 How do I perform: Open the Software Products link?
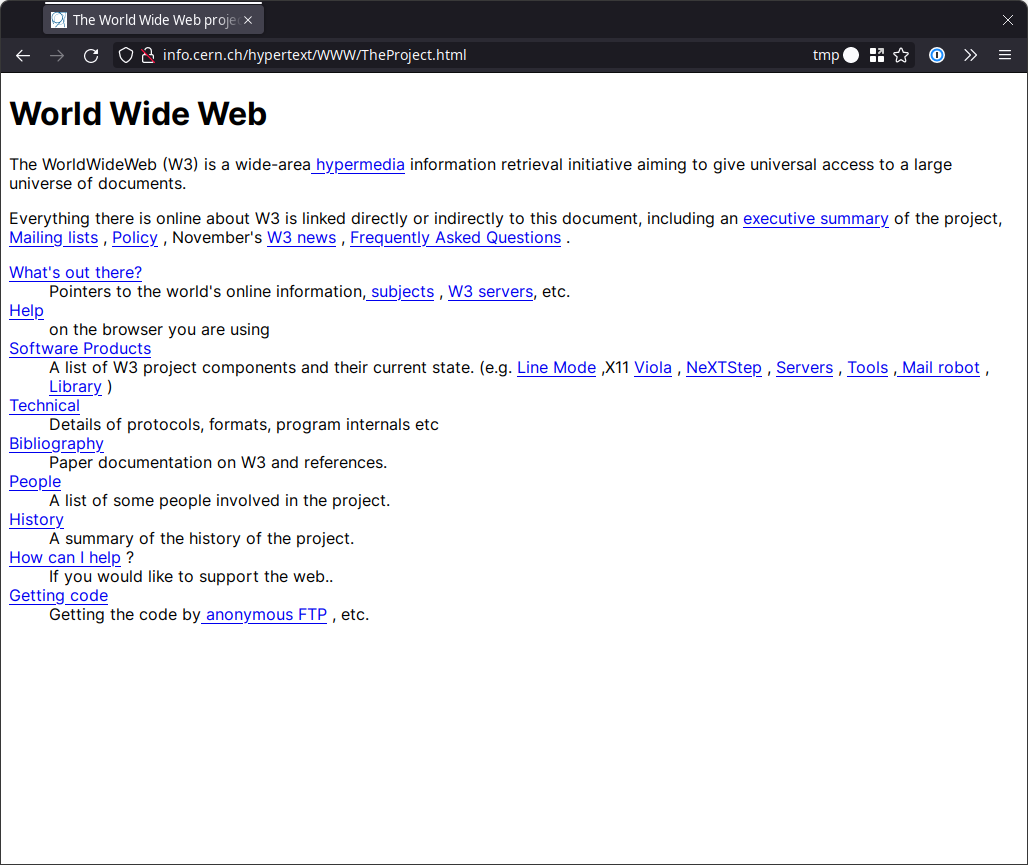pos(80,349)
